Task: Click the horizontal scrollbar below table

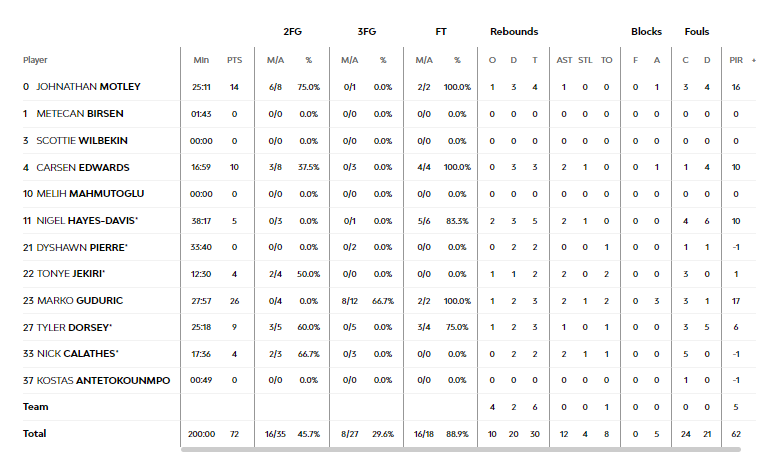Action: [x=461, y=449]
